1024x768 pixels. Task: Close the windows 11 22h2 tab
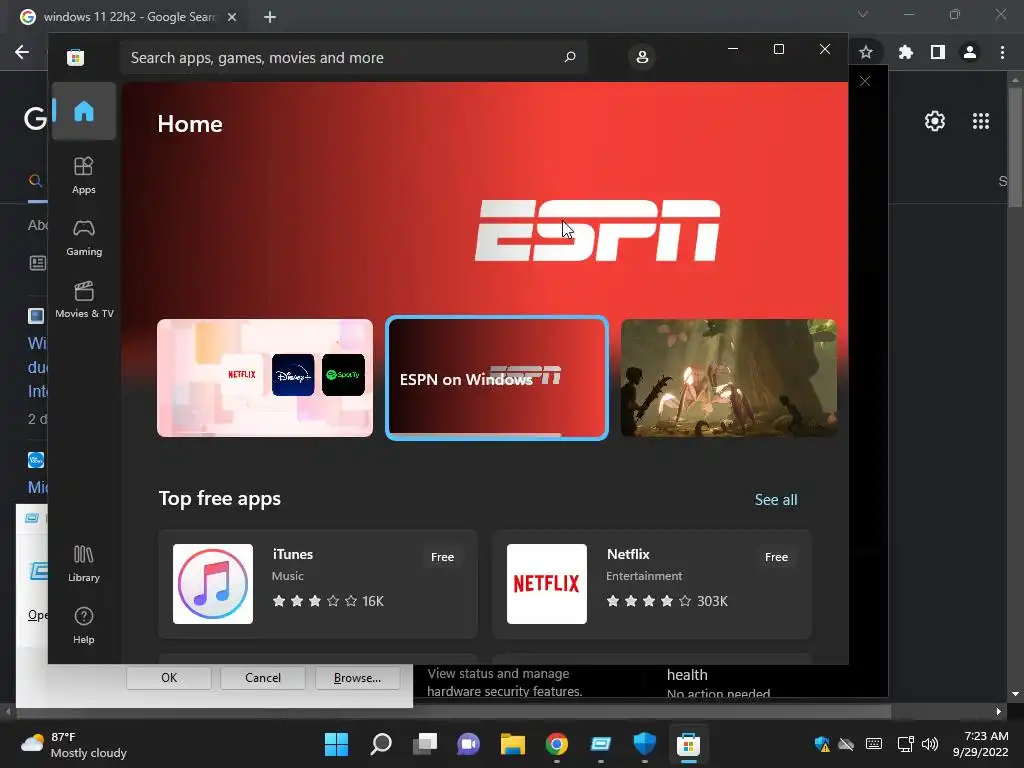pyautogui.click(x=232, y=18)
